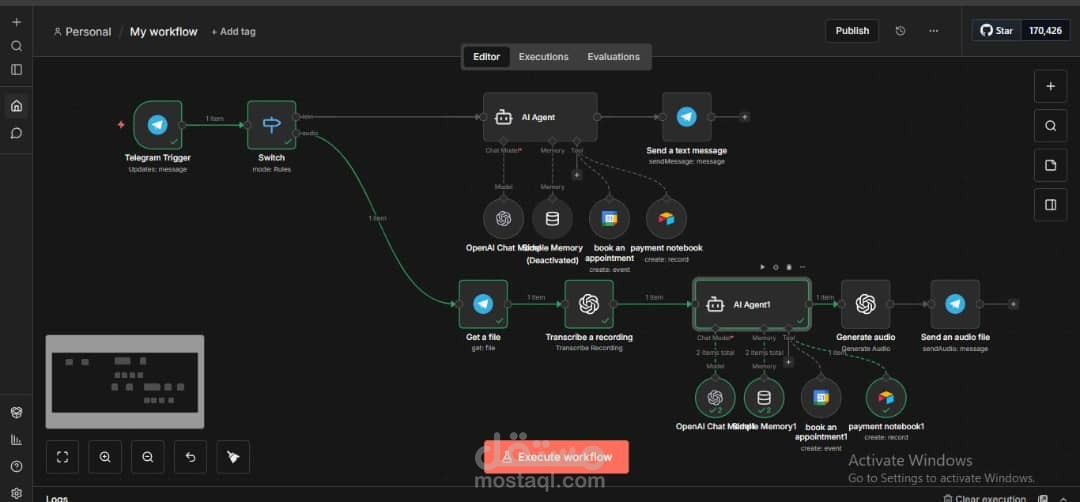Click the left sidebar plus icon

(x=17, y=22)
